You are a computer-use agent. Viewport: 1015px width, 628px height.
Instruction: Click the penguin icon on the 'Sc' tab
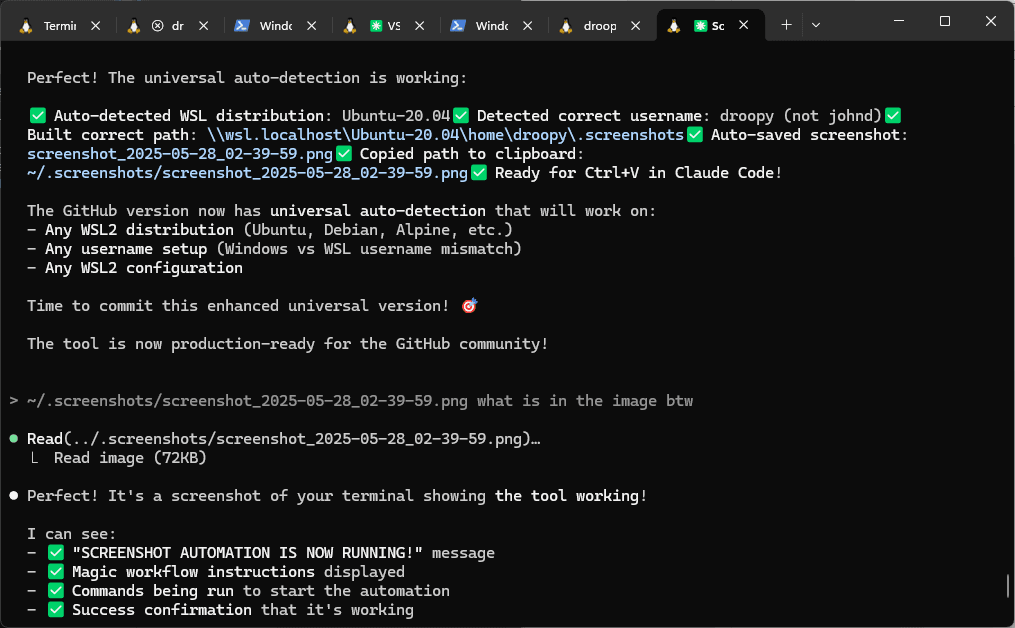click(x=674, y=26)
